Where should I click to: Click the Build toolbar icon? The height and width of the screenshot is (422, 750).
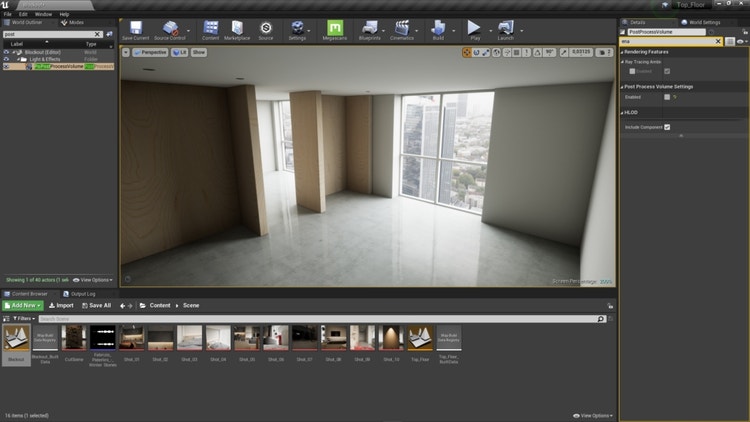coord(438,29)
